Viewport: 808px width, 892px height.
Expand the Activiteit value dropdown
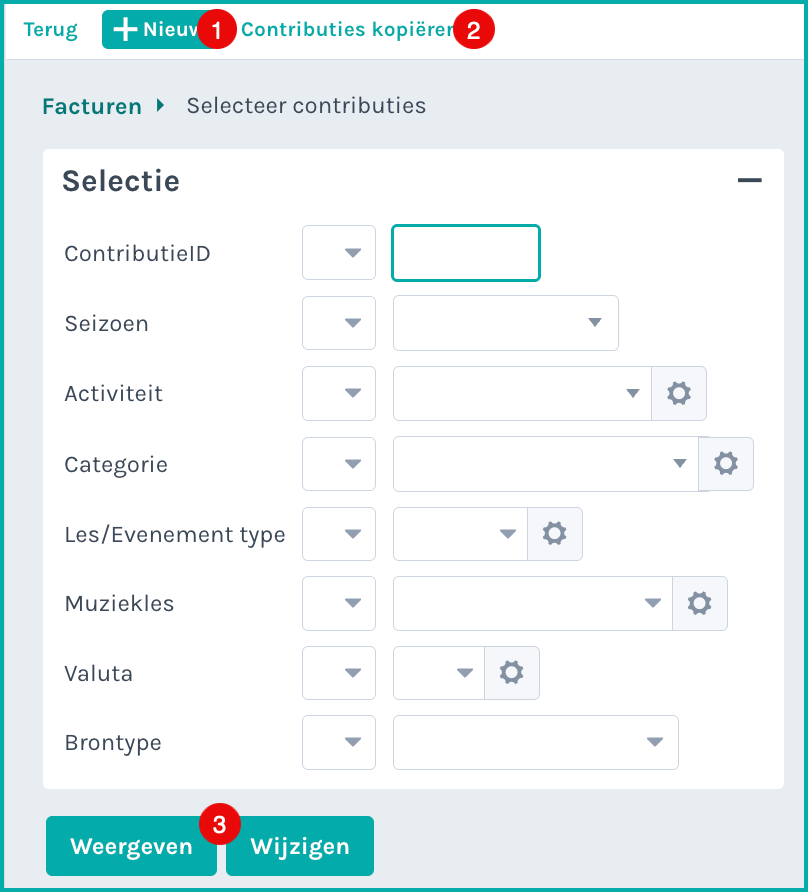pos(522,394)
